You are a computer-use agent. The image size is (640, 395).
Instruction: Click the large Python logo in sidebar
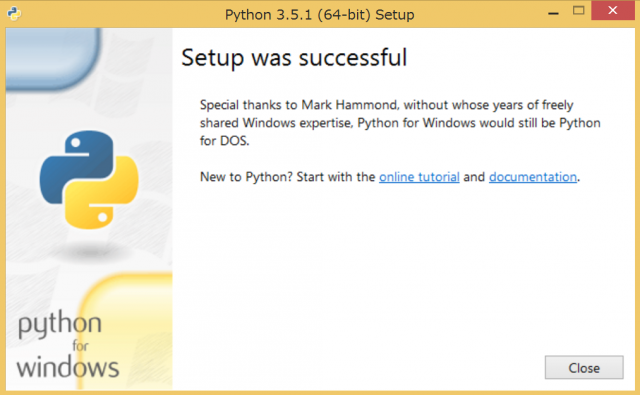89,180
